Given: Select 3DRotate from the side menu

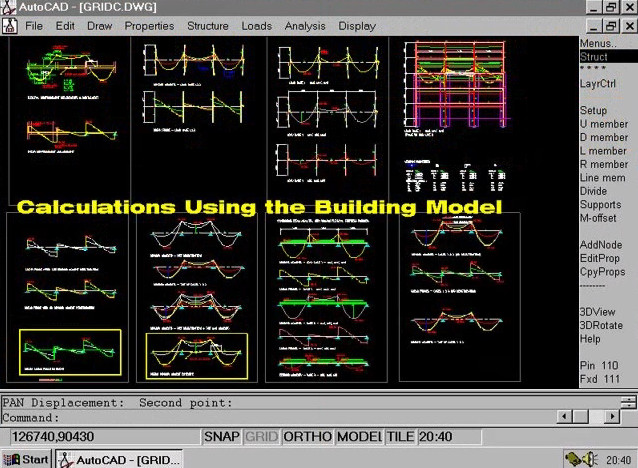Looking at the screenshot, I should [x=603, y=326].
